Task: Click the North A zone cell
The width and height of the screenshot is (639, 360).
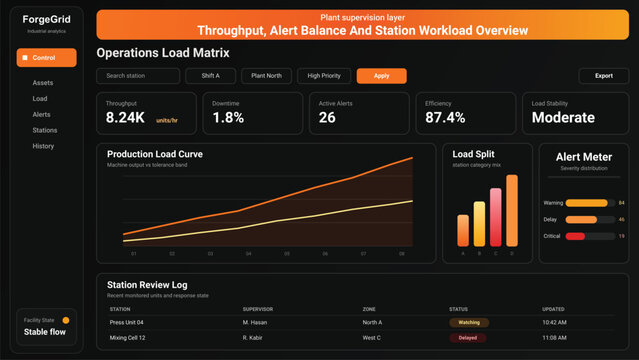Action: 372,322
